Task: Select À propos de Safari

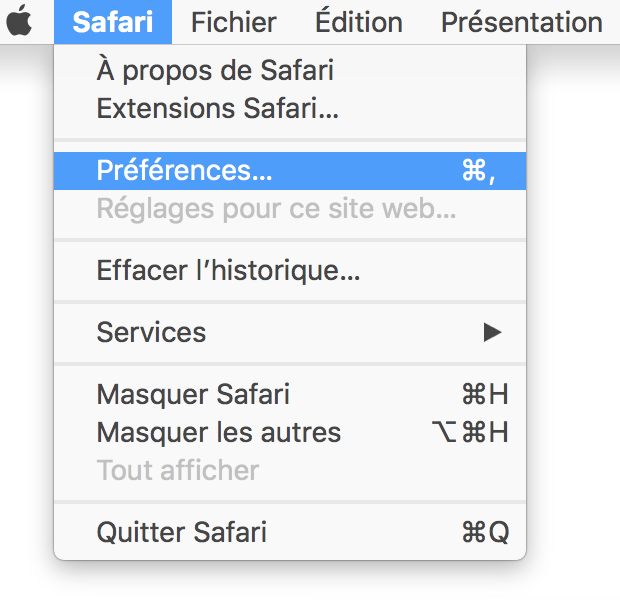Action: pyautogui.click(x=215, y=71)
